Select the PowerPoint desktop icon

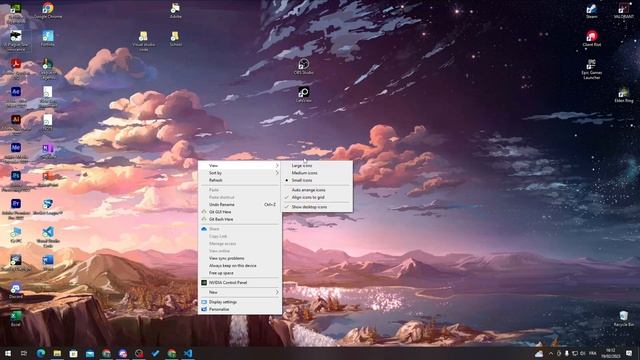click(48, 178)
